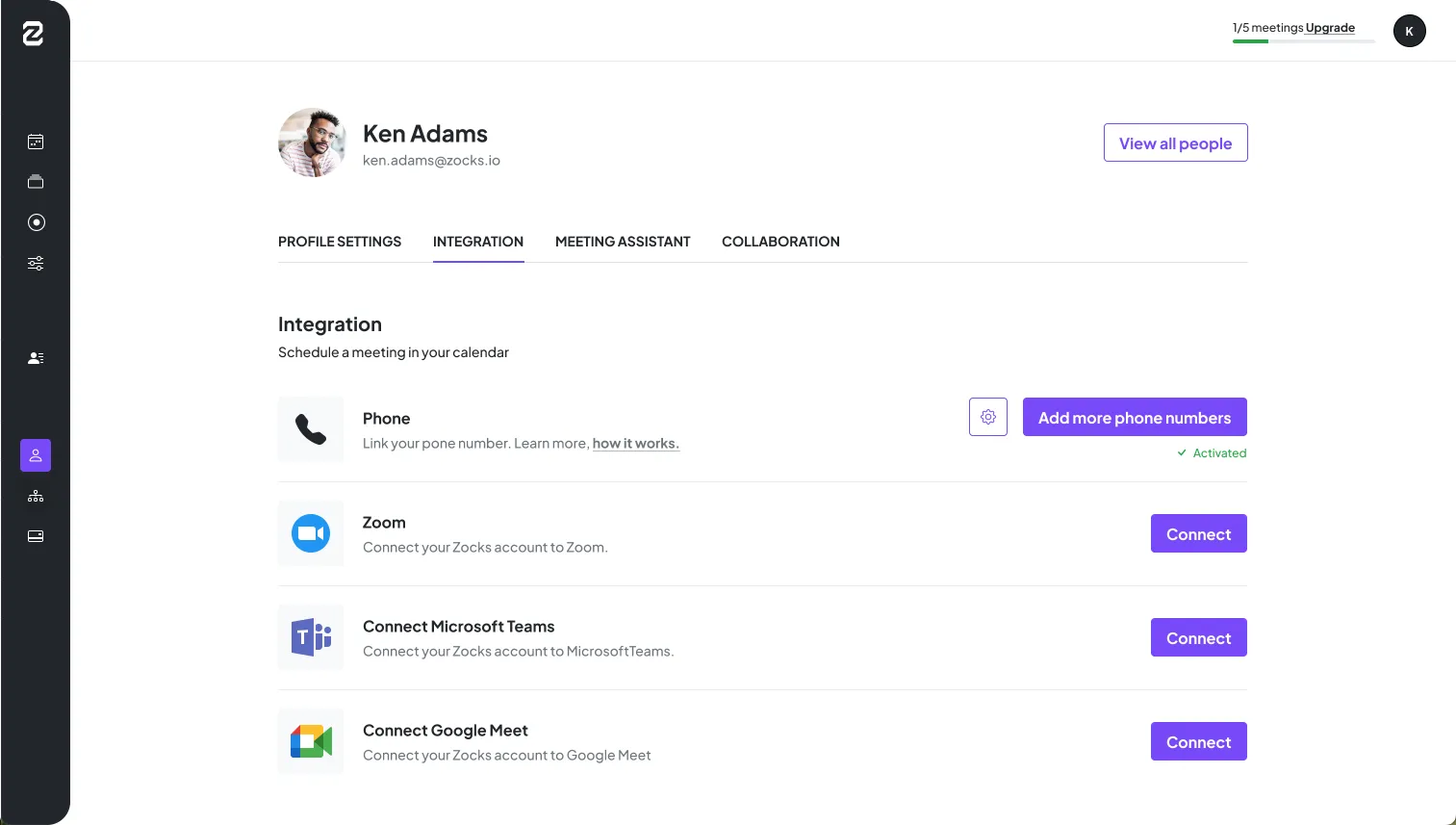The height and width of the screenshot is (825, 1456).
Task: Click the 'Integration' section heading
Action: (330, 324)
